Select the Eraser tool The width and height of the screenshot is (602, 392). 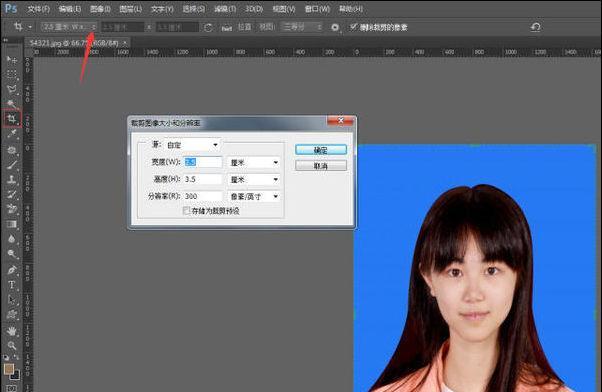click(x=12, y=209)
